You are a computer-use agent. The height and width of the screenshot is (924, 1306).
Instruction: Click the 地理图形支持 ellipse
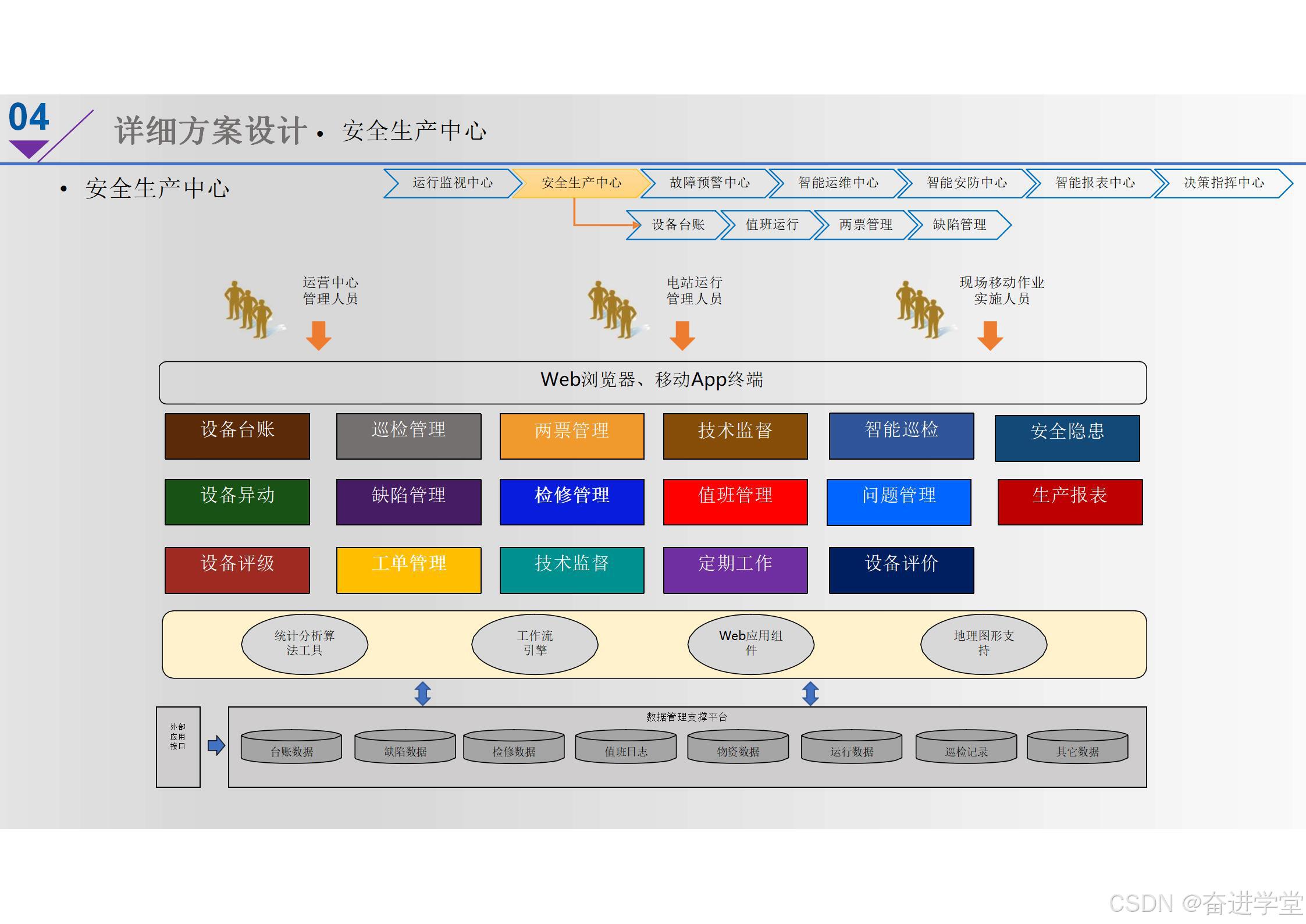[x=984, y=644]
